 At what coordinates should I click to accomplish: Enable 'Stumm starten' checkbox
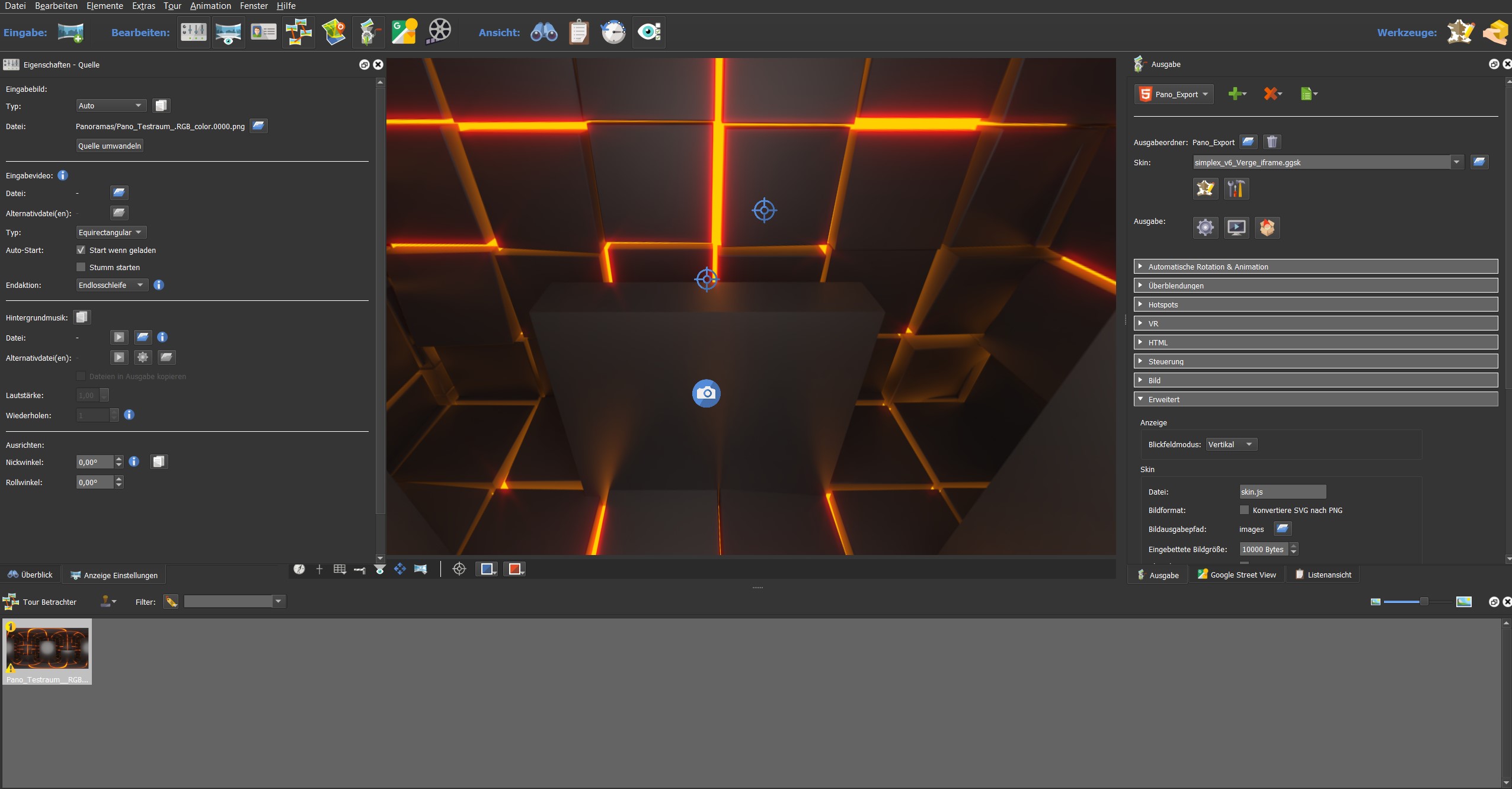[x=81, y=267]
